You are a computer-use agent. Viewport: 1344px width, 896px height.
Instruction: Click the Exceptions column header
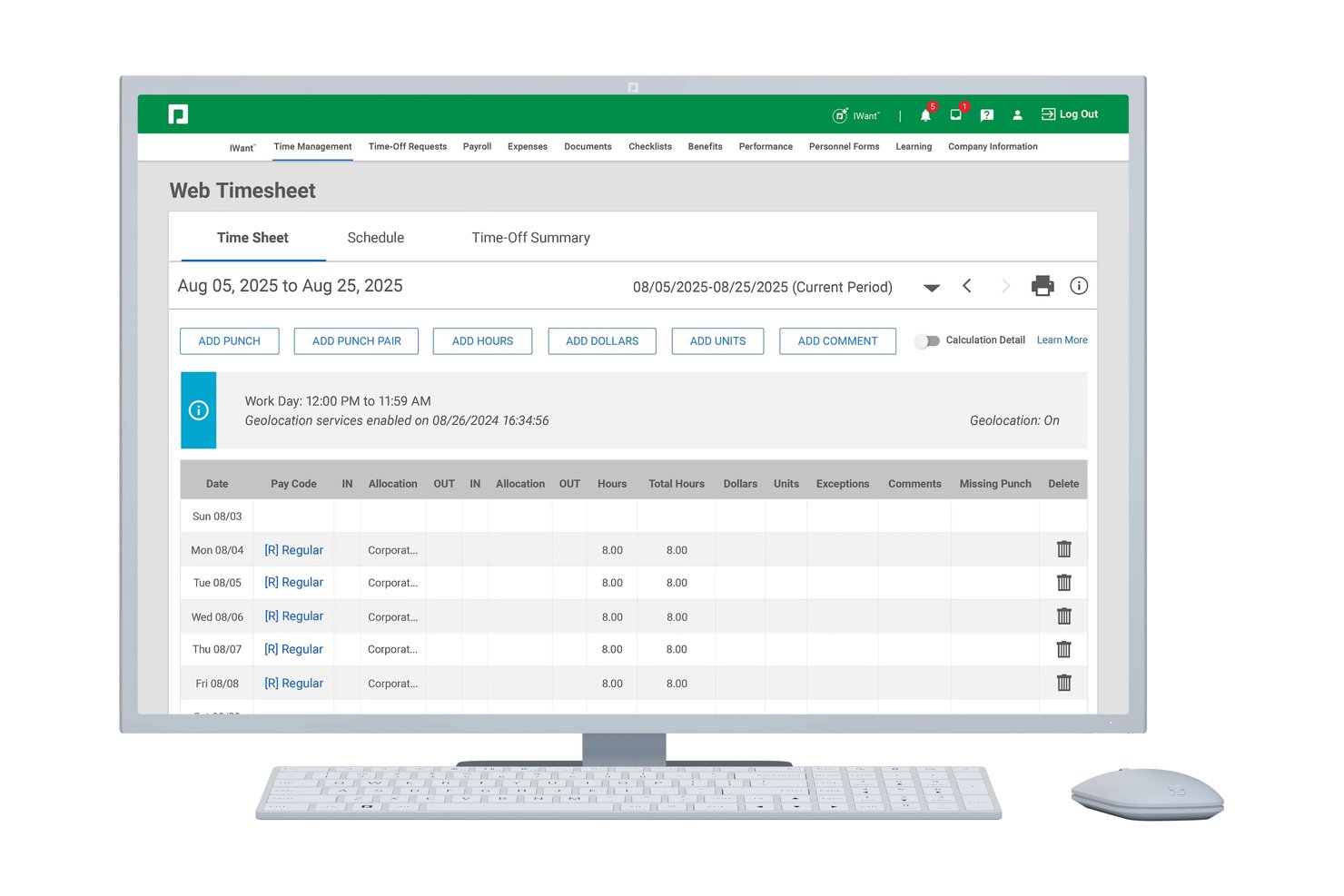pyautogui.click(x=843, y=484)
